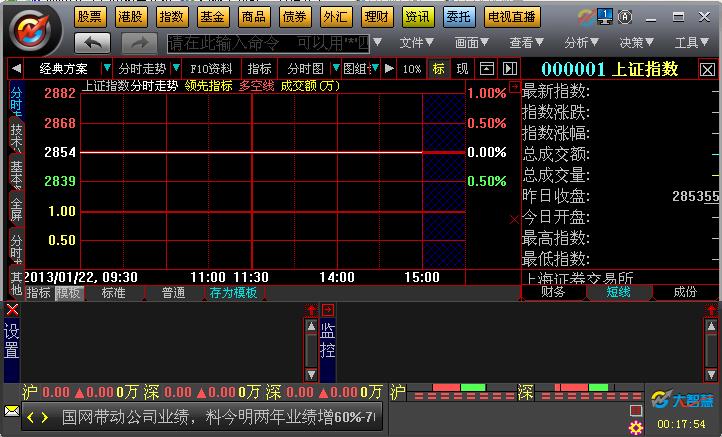Switch to the 标准 template
This screenshot has height=437, width=722.
pos(114,293)
